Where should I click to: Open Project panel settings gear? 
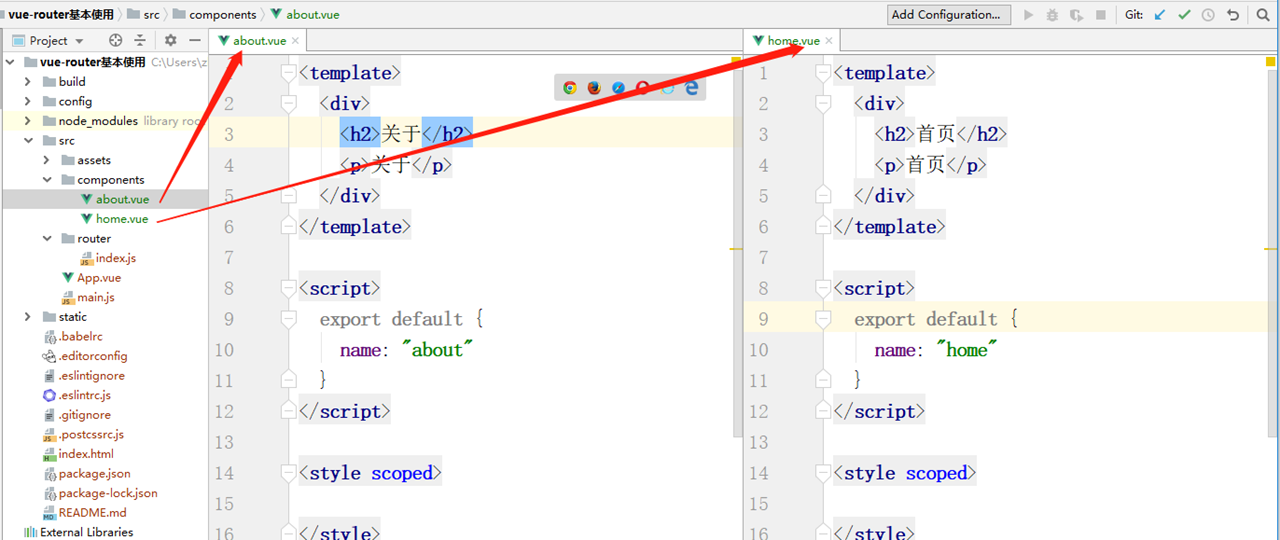coord(170,40)
